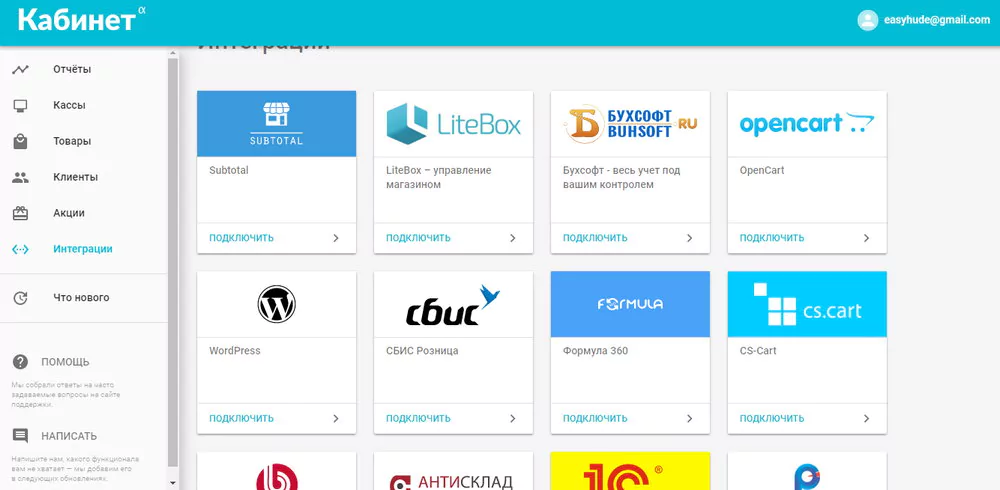Click the Кассы monitor icon
This screenshot has height=490, width=1000.
coord(20,105)
